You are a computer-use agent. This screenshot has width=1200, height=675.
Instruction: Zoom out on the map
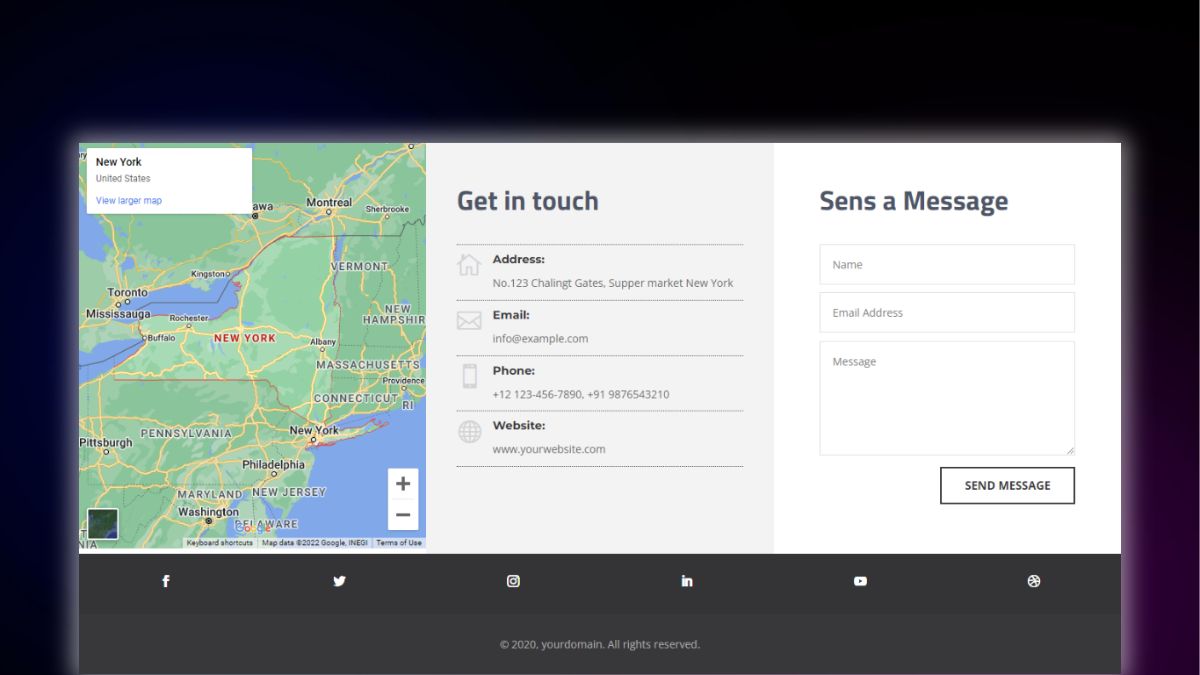coord(403,515)
